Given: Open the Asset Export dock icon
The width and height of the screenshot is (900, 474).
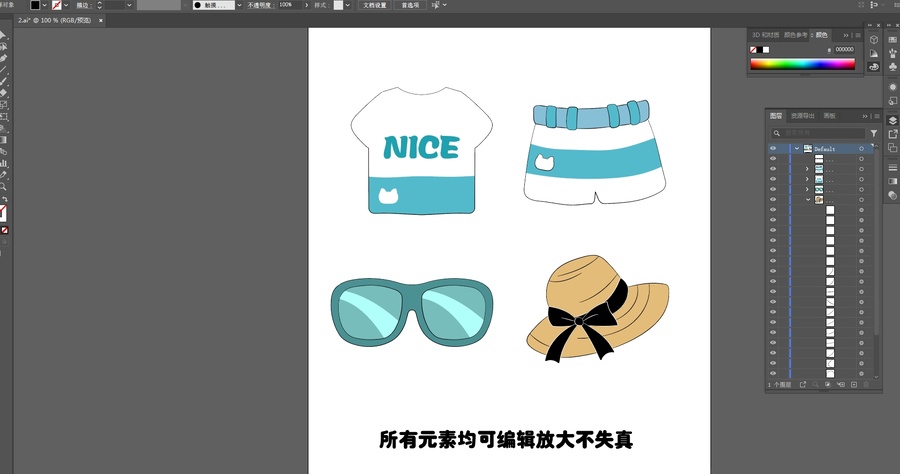Looking at the screenshot, I should tap(893, 134).
